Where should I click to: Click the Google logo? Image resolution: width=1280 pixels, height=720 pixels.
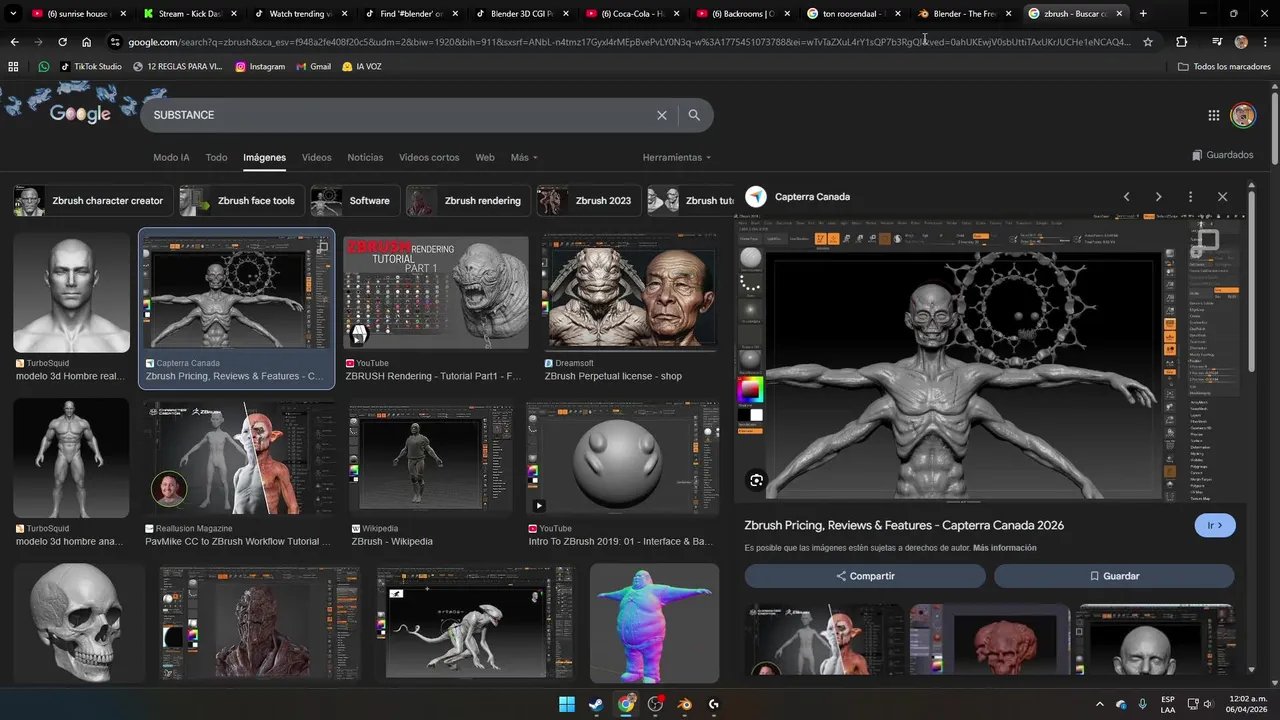click(x=80, y=114)
